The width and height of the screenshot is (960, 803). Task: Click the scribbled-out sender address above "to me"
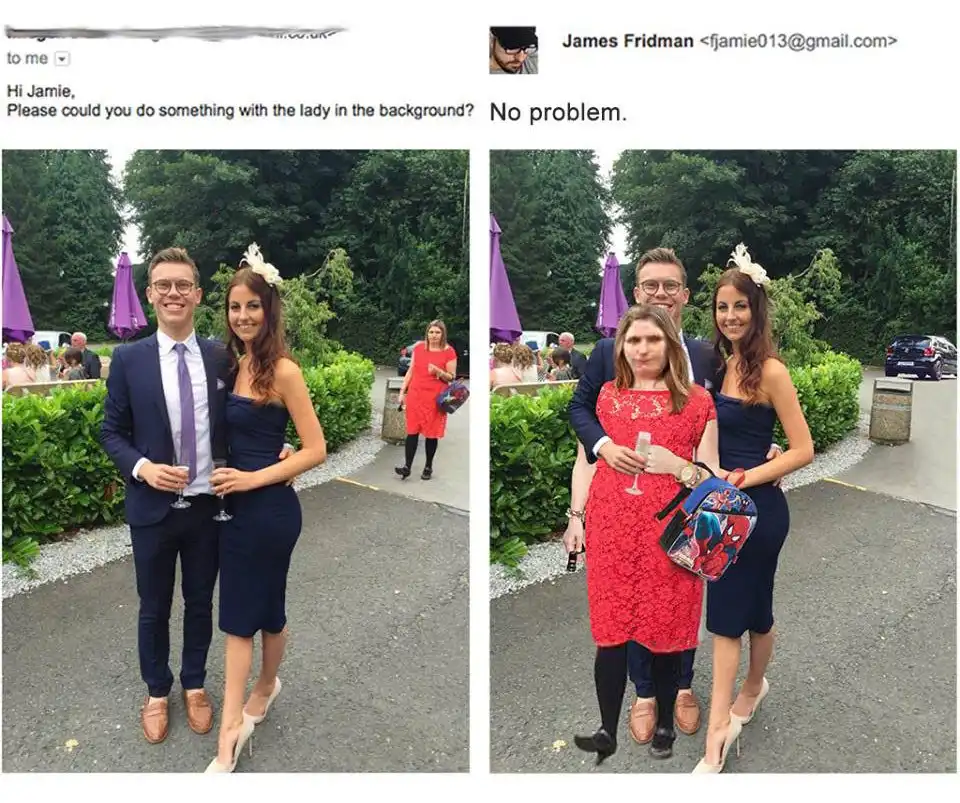tap(176, 34)
